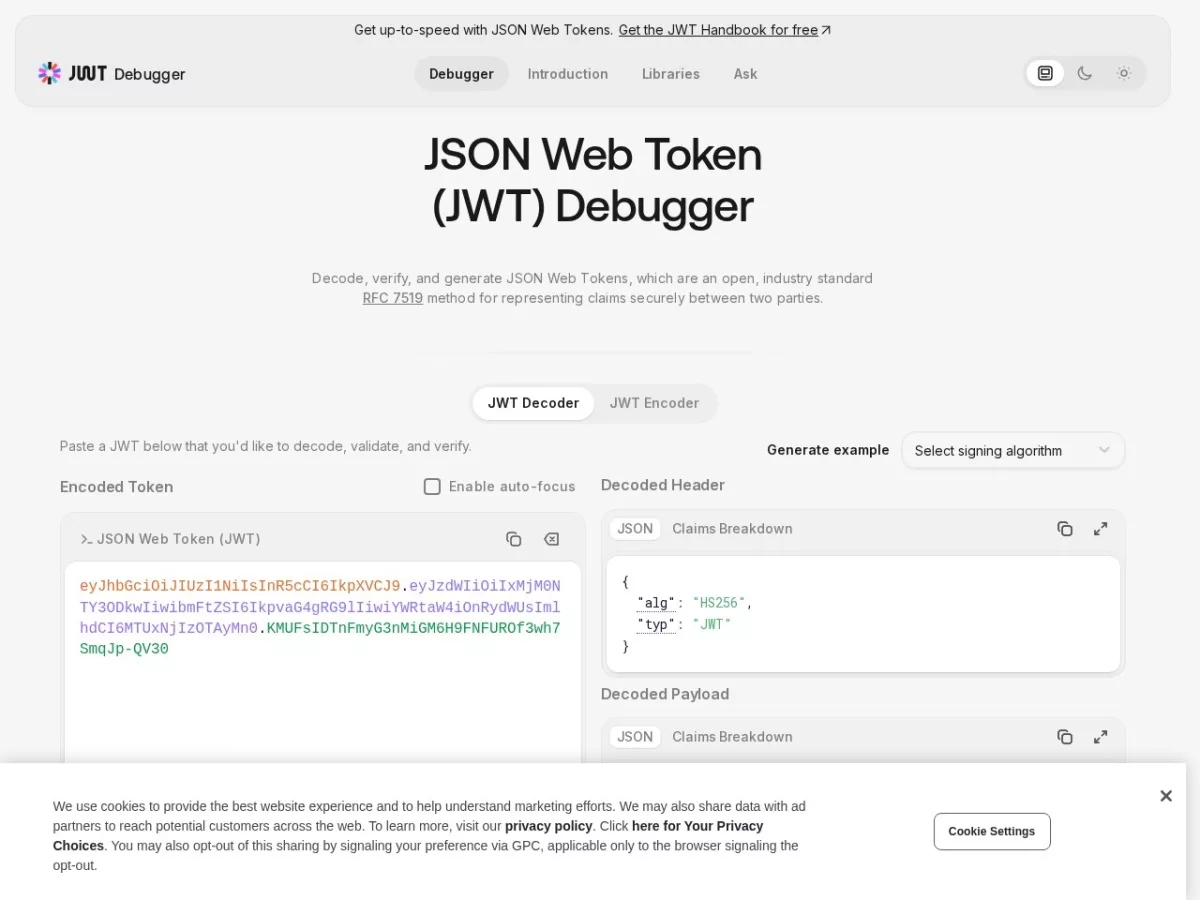Select system theme mode icon
This screenshot has width=1200, height=900.
[x=1045, y=73]
